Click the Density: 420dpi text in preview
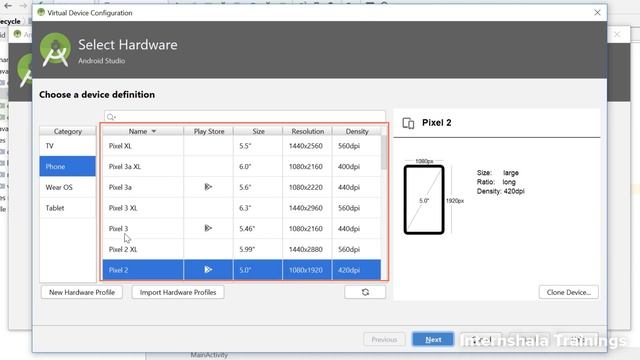The image size is (640, 360). point(500,191)
